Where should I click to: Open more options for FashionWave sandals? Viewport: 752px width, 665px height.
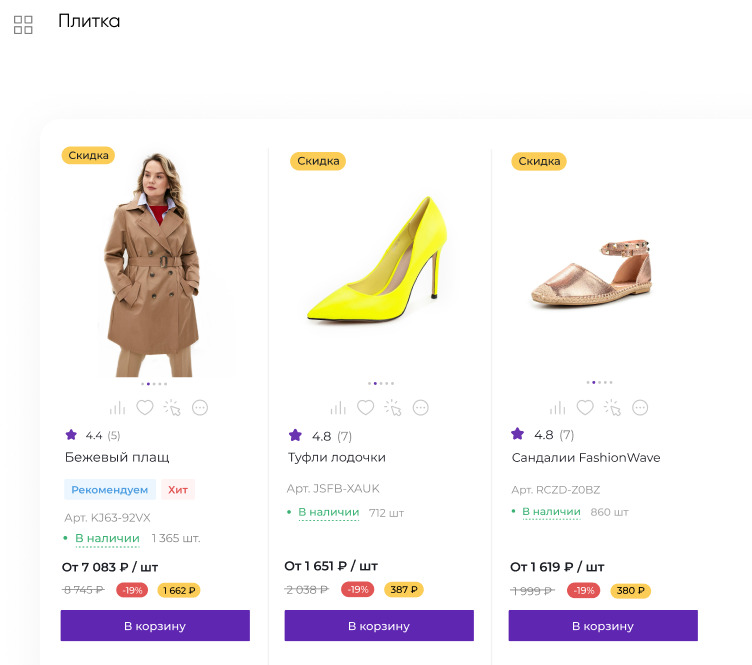[640, 408]
